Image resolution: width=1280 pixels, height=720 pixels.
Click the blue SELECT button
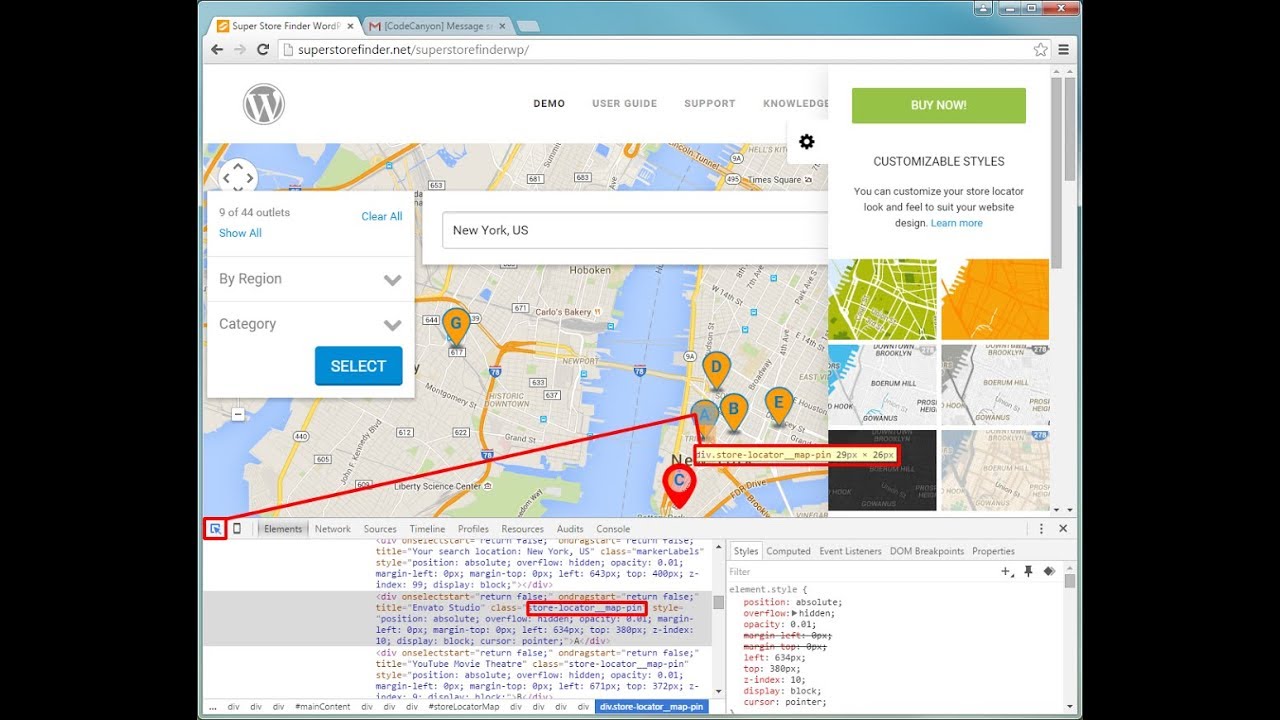coord(358,366)
